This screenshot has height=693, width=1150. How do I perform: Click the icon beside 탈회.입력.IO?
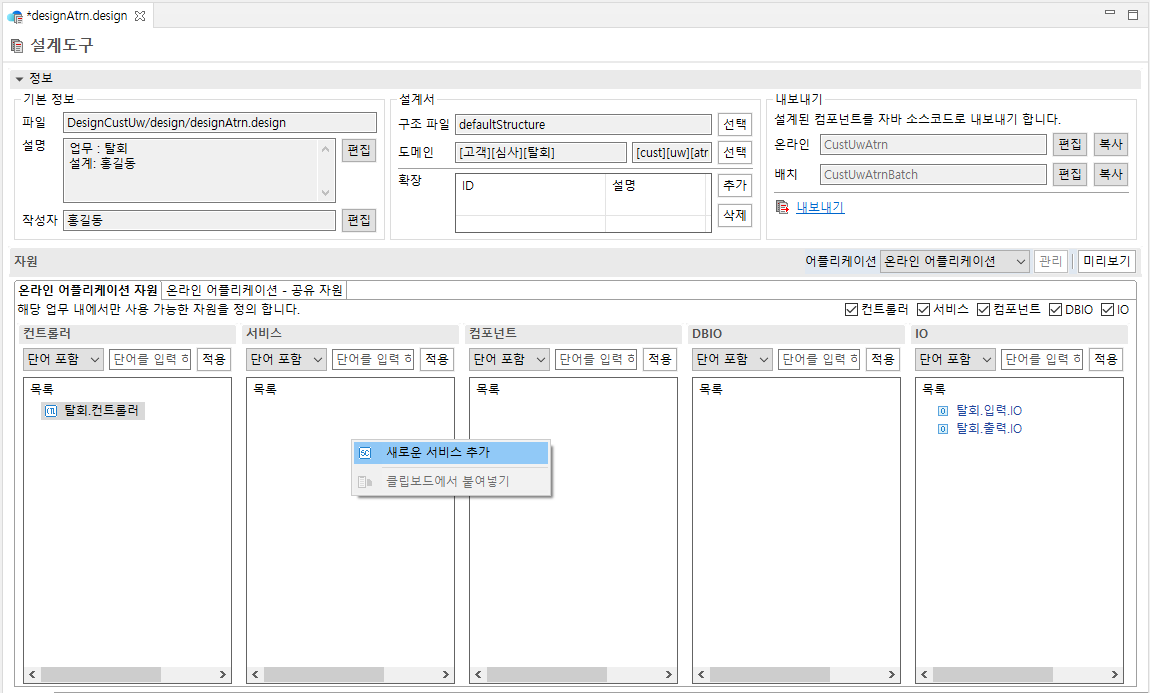[941, 409]
